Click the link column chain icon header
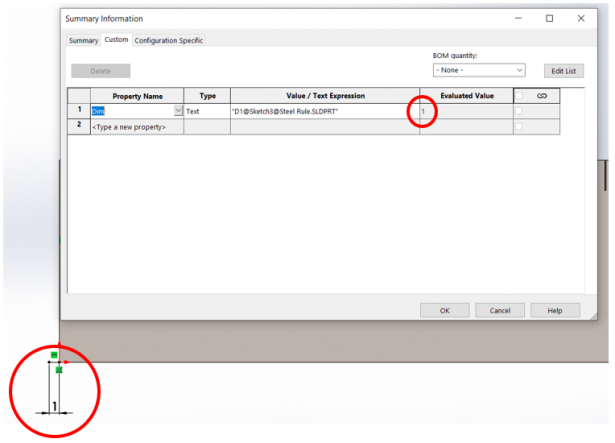615x443 pixels. pos(542,96)
